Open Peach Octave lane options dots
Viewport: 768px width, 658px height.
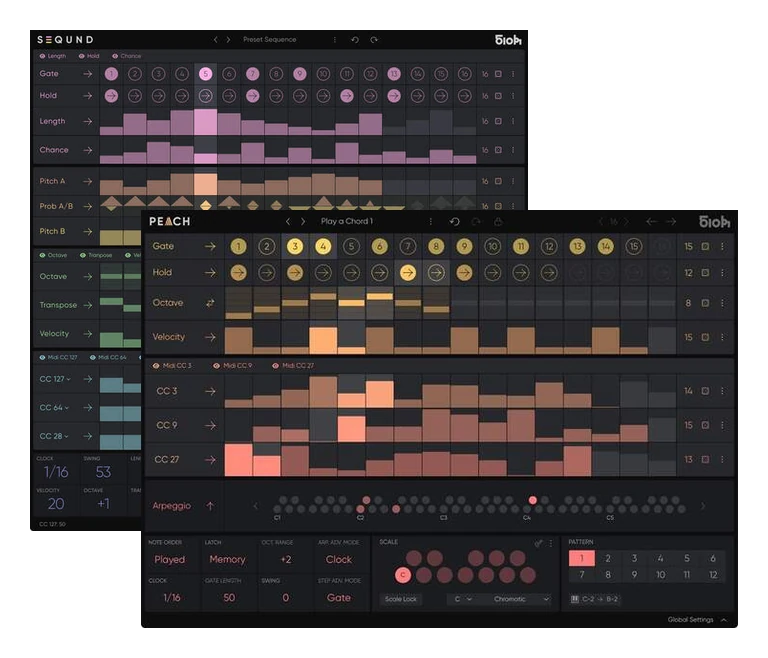(722, 303)
